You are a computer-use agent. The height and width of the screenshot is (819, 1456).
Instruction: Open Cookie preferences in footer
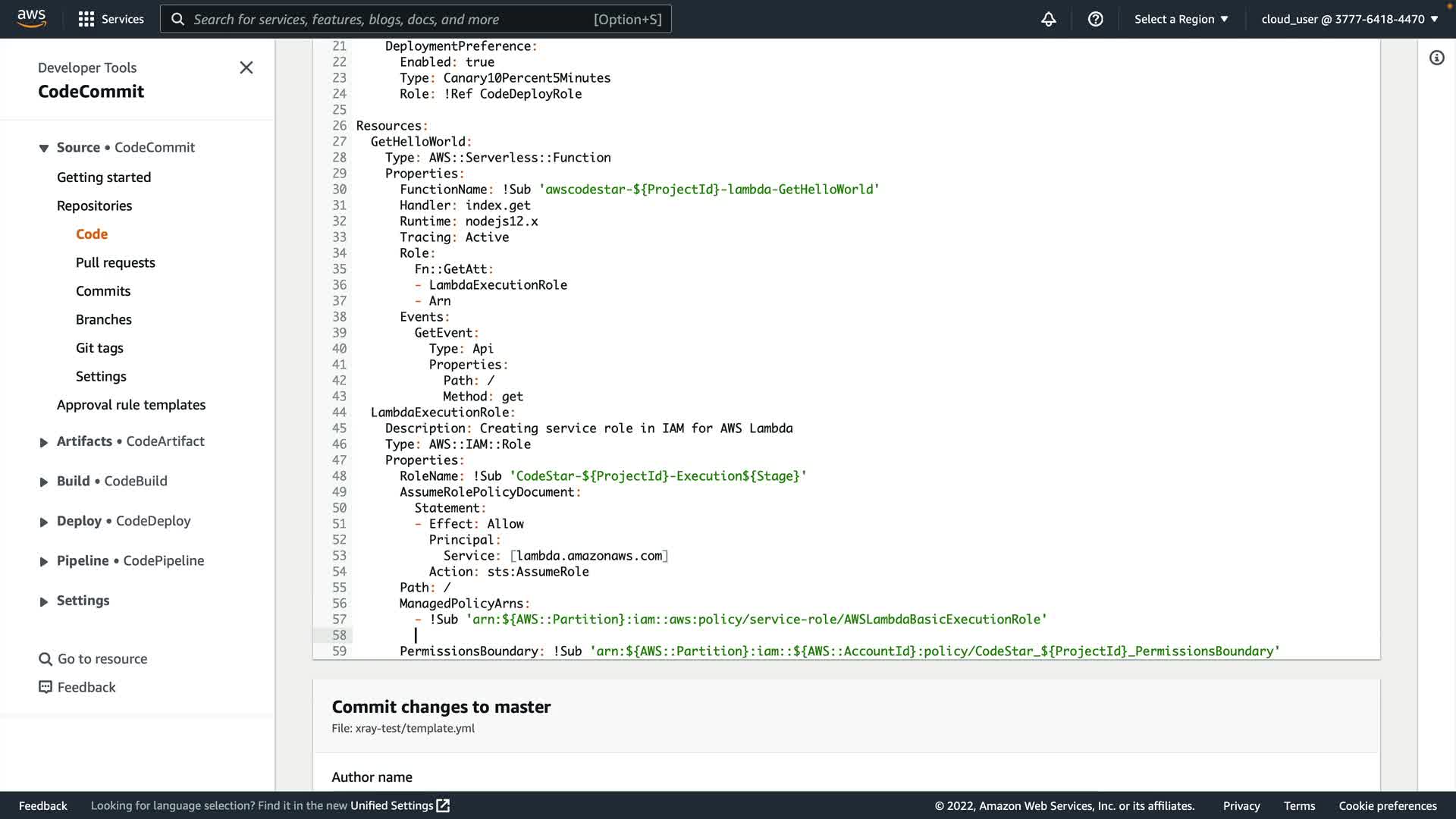(x=1387, y=805)
